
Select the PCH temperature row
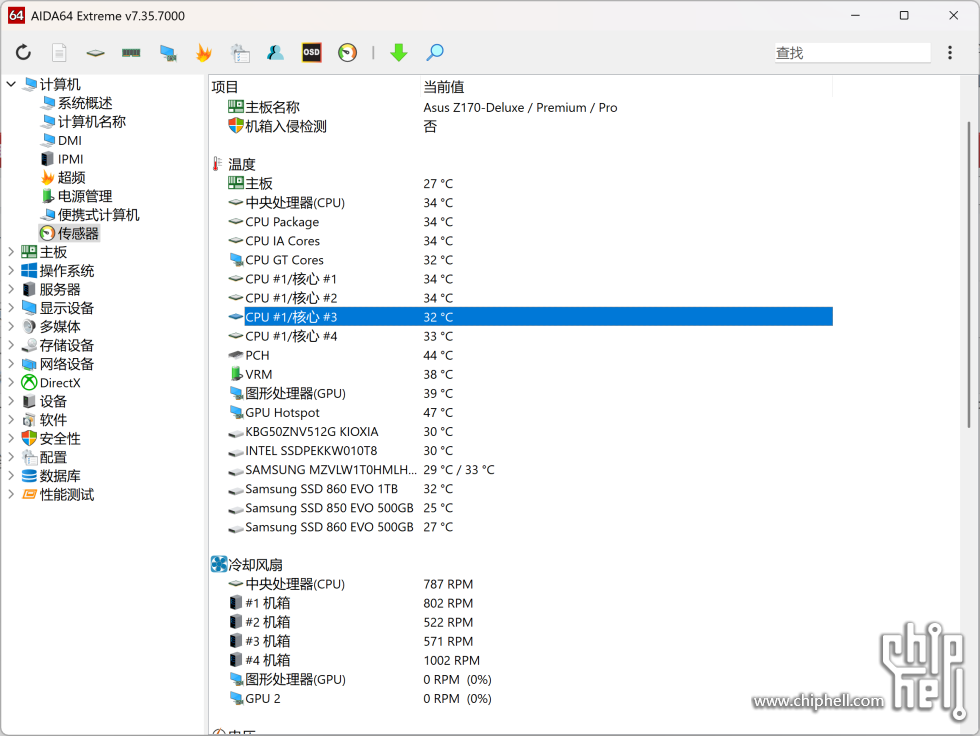click(530, 355)
